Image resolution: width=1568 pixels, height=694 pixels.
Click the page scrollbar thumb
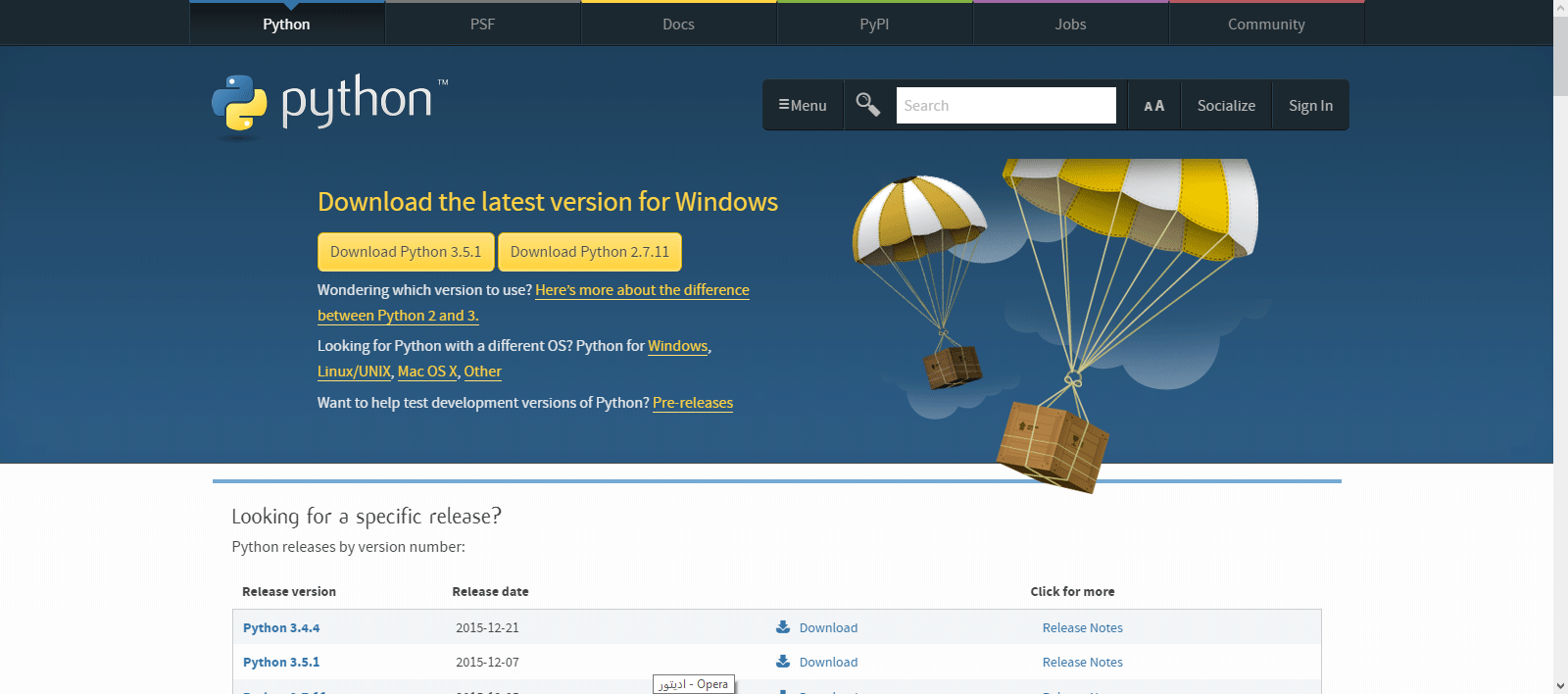tap(1560, 57)
